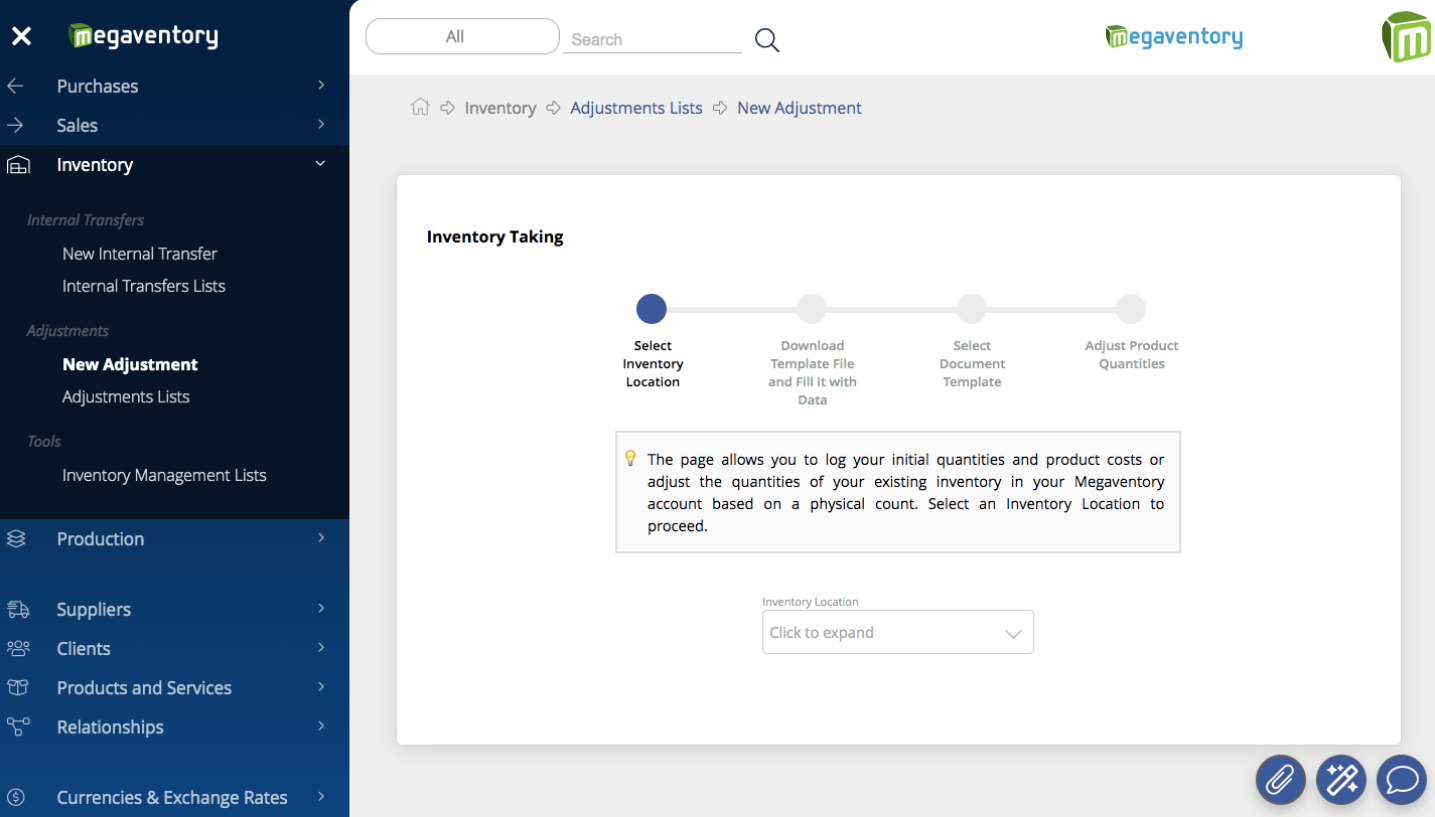Expand the Production menu chevron

pos(321,538)
